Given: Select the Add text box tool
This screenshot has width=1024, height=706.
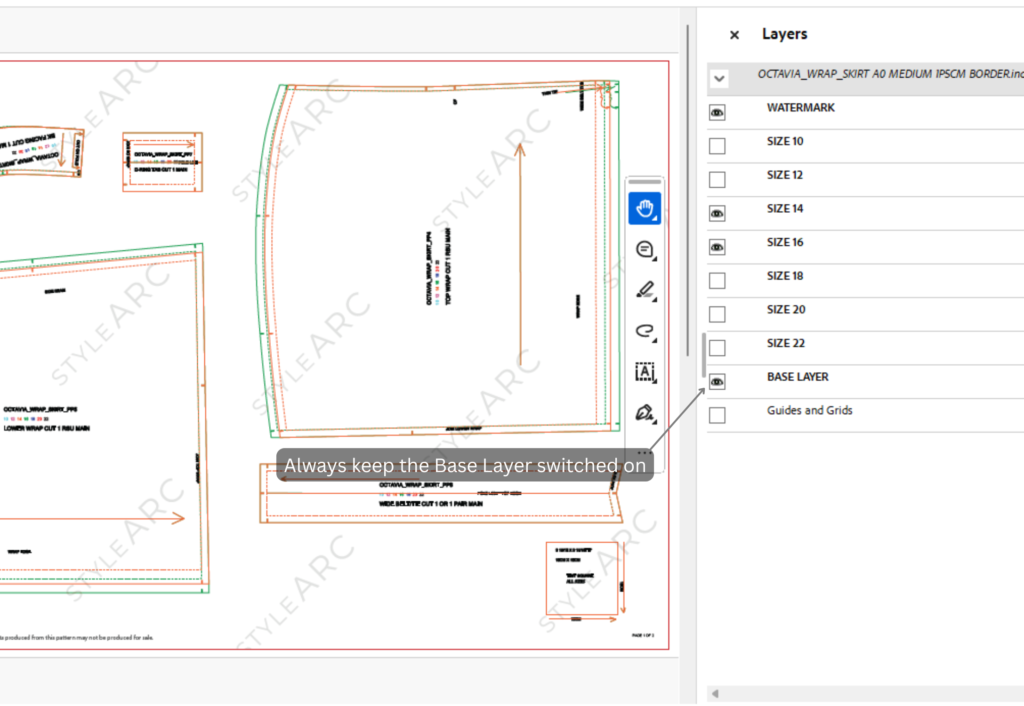Looking at the screenshot, I should tap(645, 372).
